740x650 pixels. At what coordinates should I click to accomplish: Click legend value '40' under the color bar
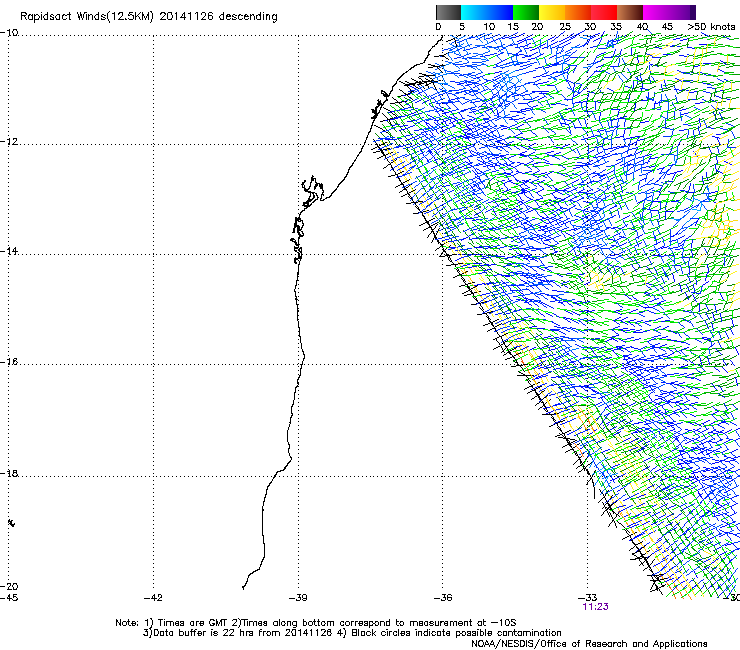coord(642,27)
